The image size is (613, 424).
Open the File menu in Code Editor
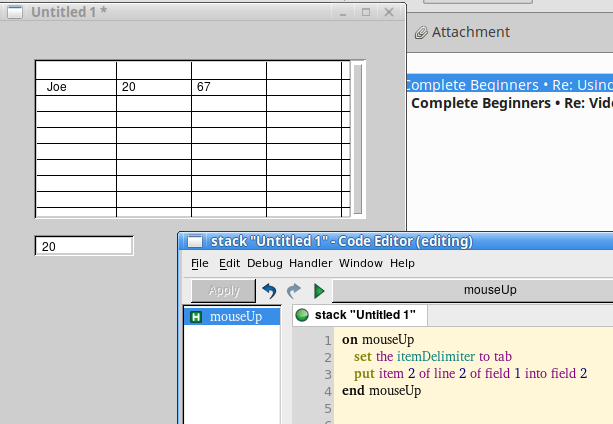pos(200,263)
